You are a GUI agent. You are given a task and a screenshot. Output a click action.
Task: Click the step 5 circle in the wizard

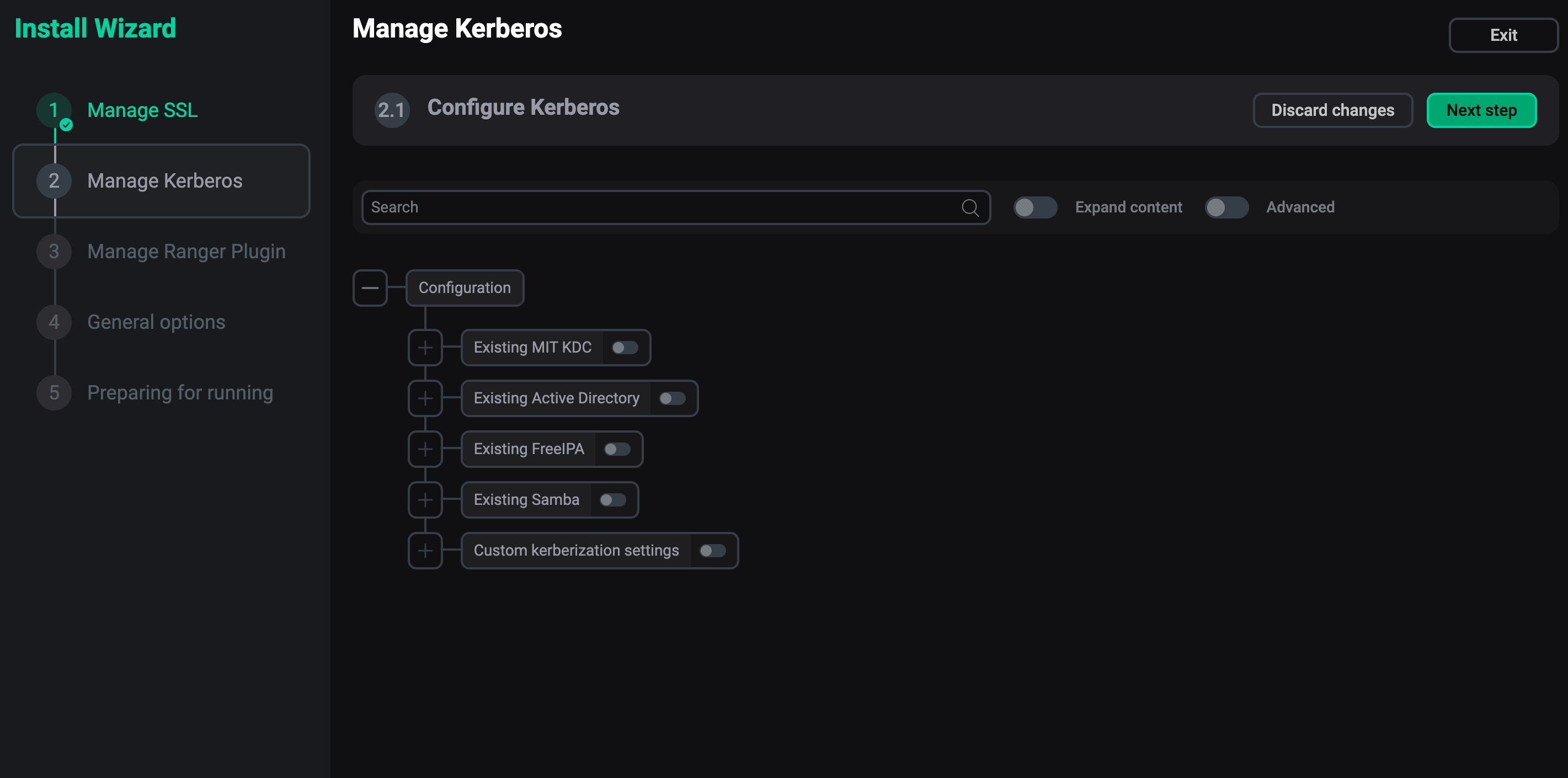point(54,393)
